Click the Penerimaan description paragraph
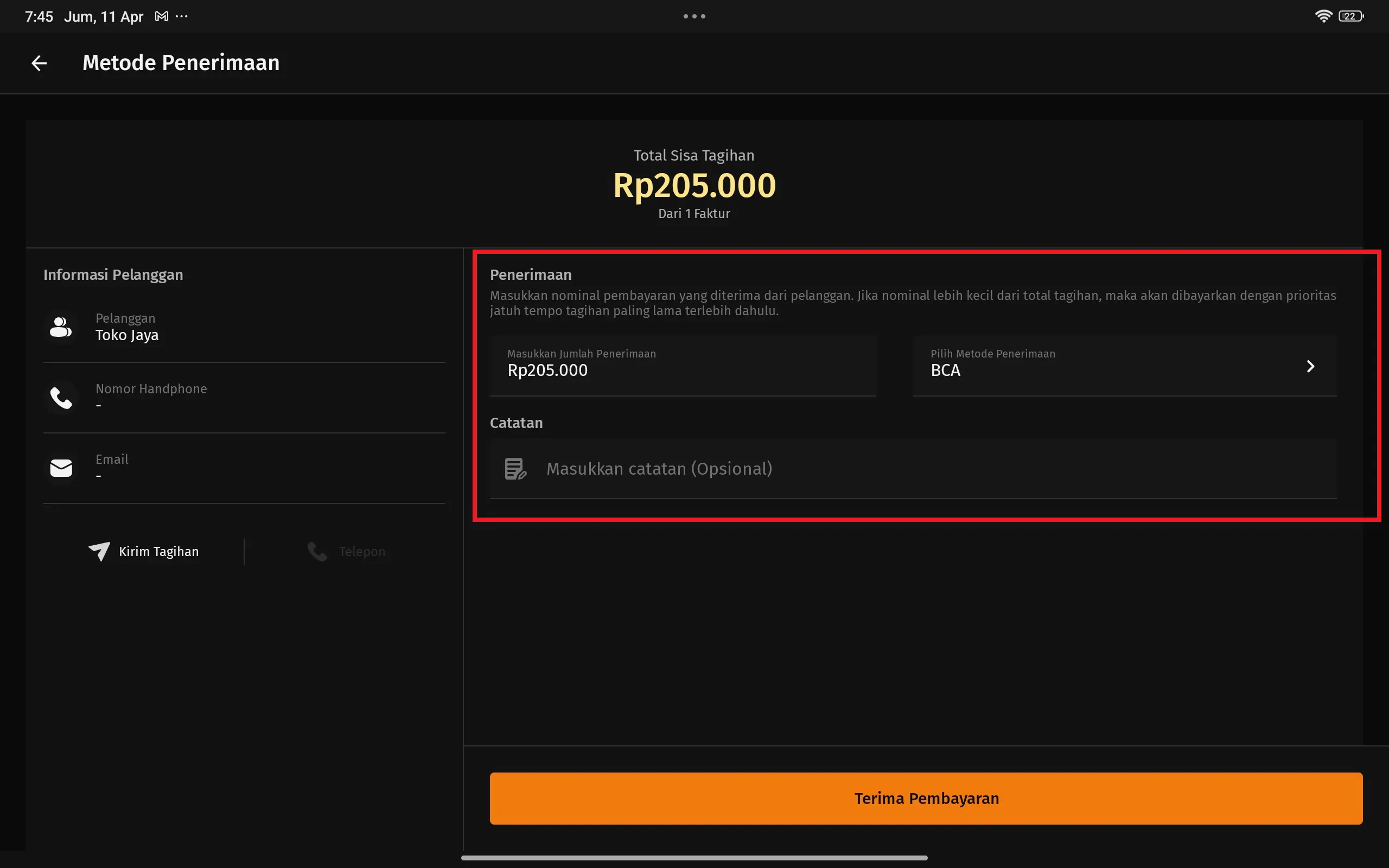1389x868 pixels. pos(913,303)
